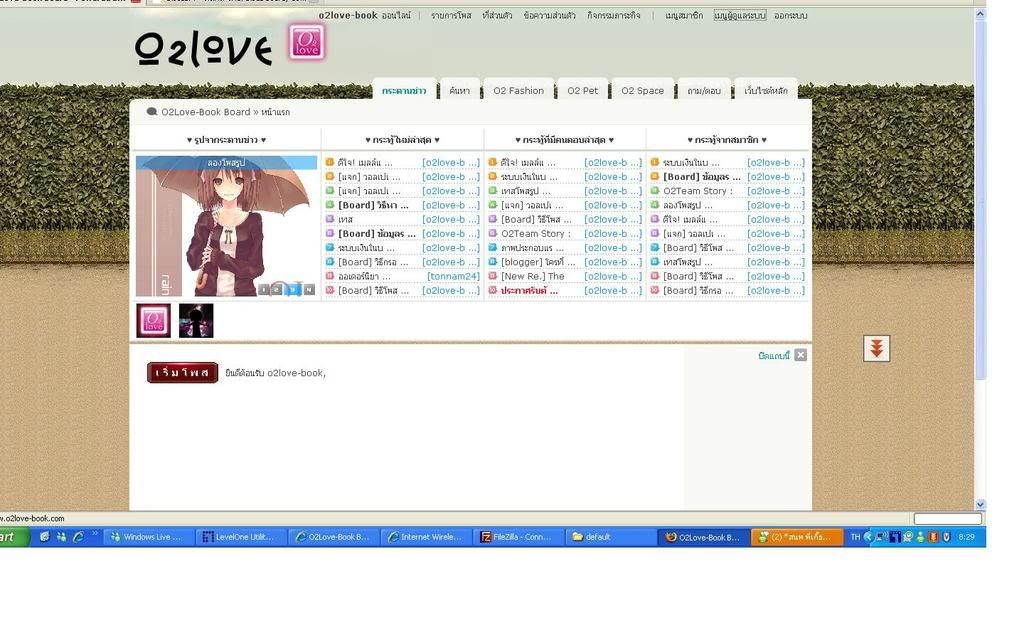The image size is (1024, 640).
Task: Click the slideshow caption ลองโพสรูป
Action: 226,163
